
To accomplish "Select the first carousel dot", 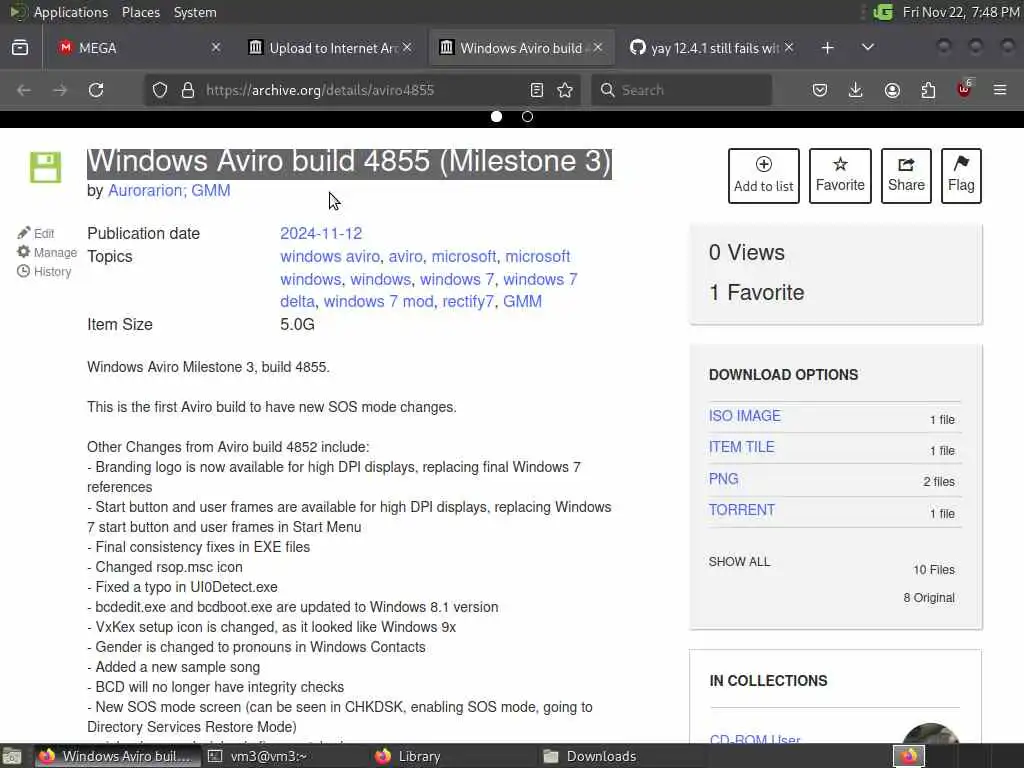I will [x=496, y=116].
